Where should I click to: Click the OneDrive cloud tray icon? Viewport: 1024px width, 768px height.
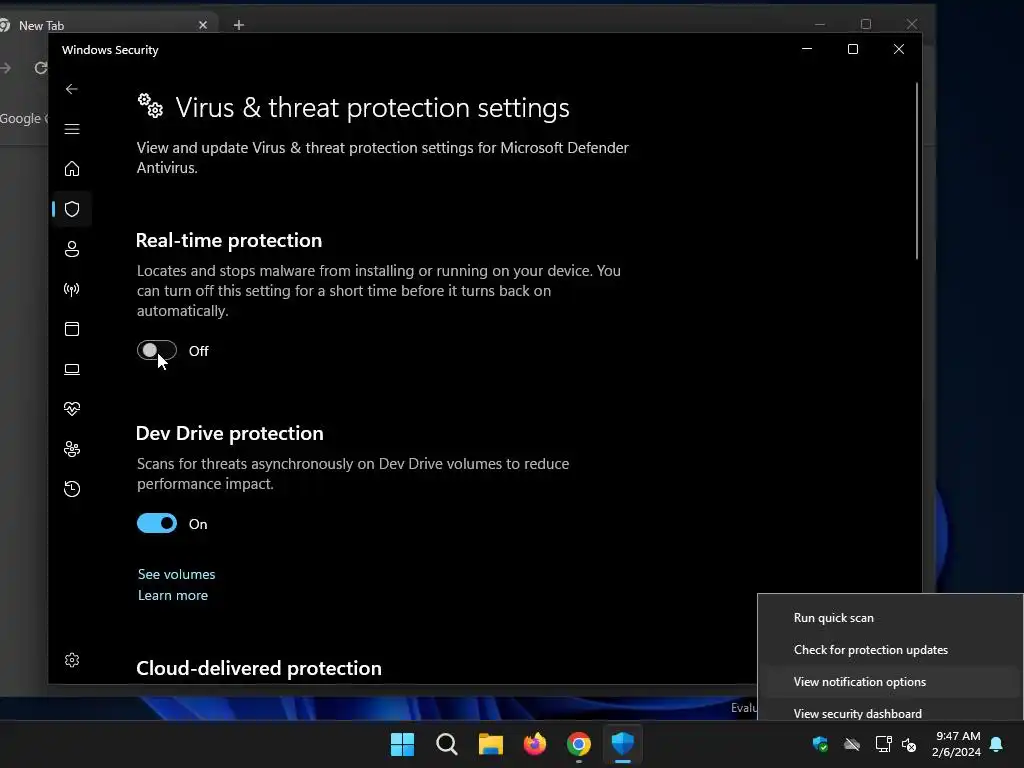852,744
